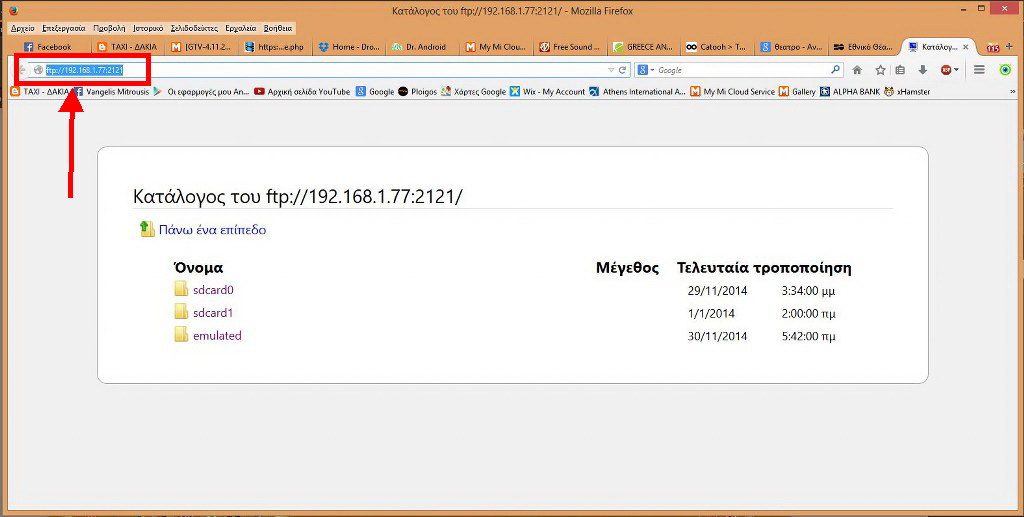Open the Downloads arrow icon

[x=922, y=70]
